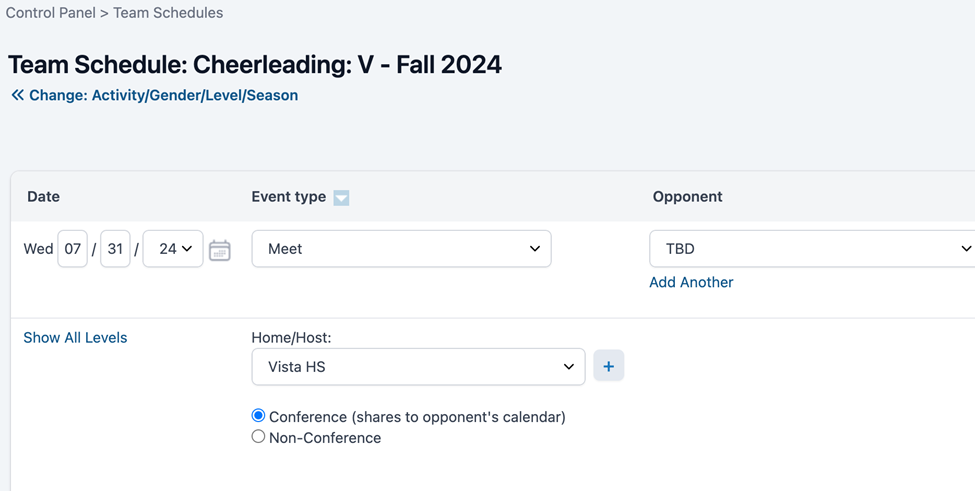The image size is (975, 491).
Task: Open the calendar date picker icon
Action: click(x=219, y=250)
